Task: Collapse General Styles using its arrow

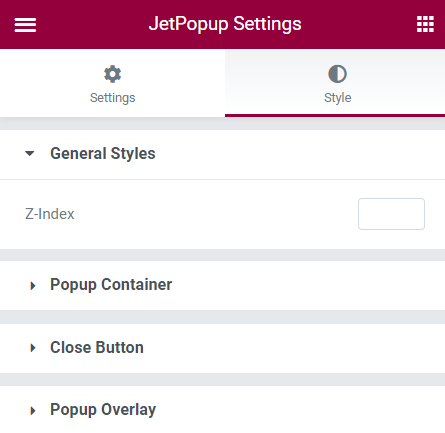Action: (30, 154)
